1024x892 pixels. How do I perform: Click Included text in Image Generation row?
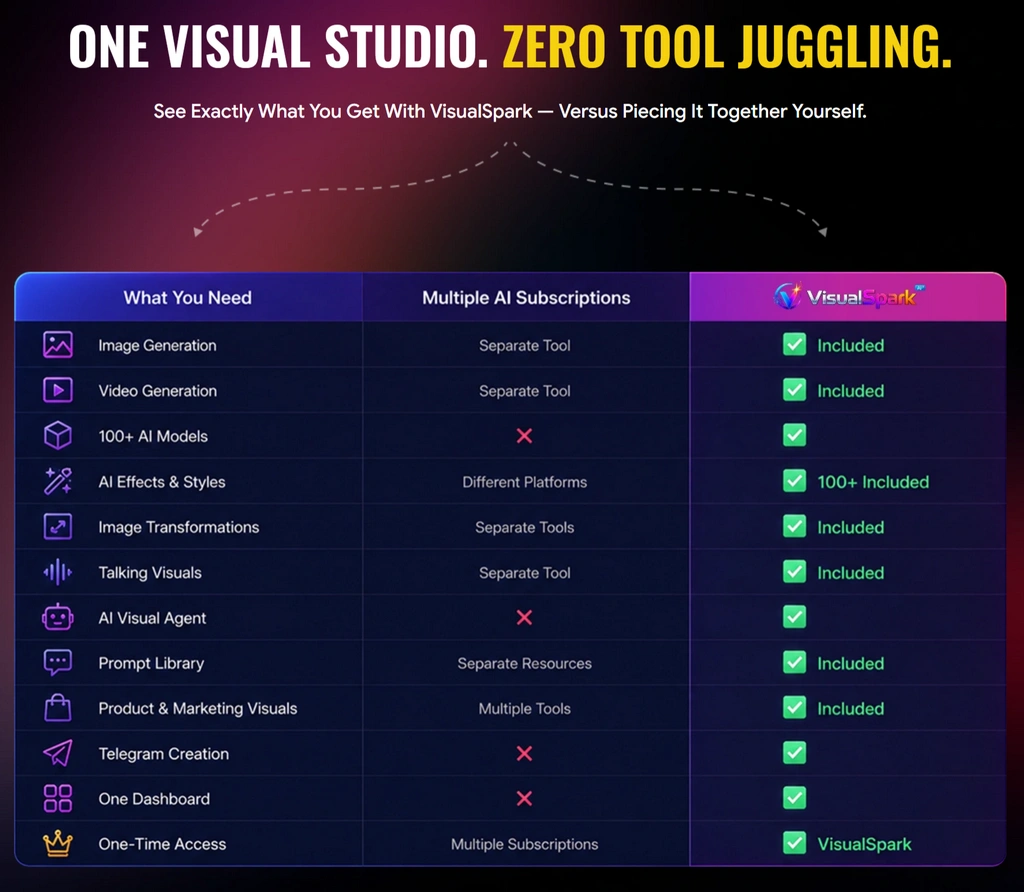850,345
